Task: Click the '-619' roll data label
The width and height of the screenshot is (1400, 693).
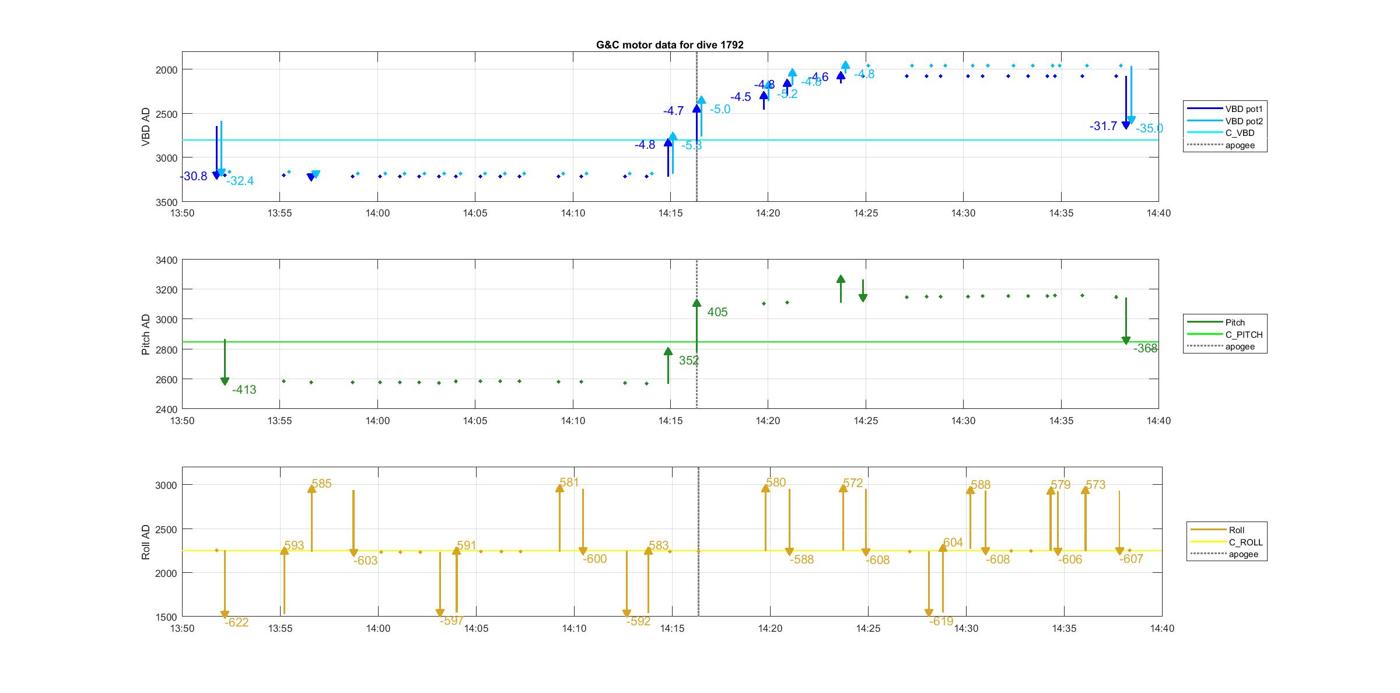Action: [941, 621]
